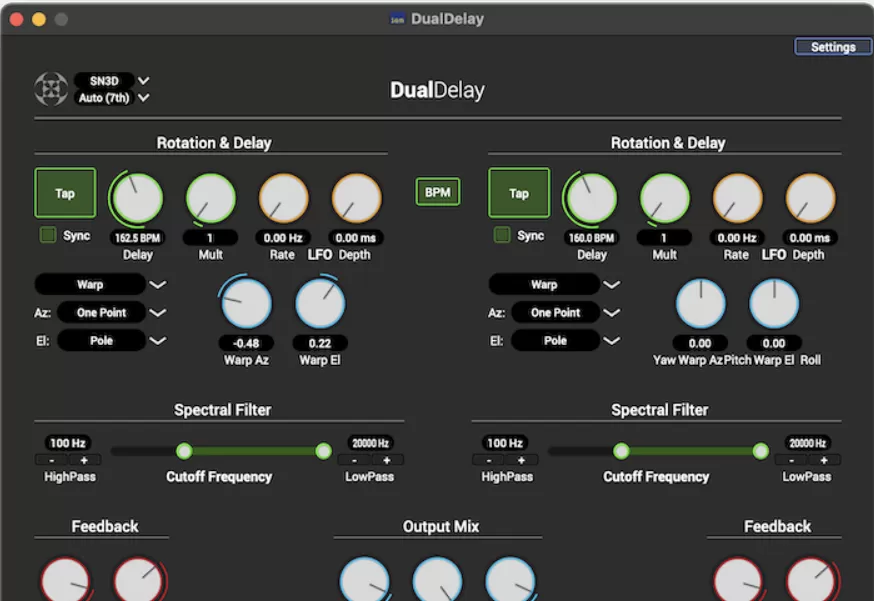Screen dimensions: 874x601
Task: Click the right HighPass slider handle
Action: coord(621,451)
